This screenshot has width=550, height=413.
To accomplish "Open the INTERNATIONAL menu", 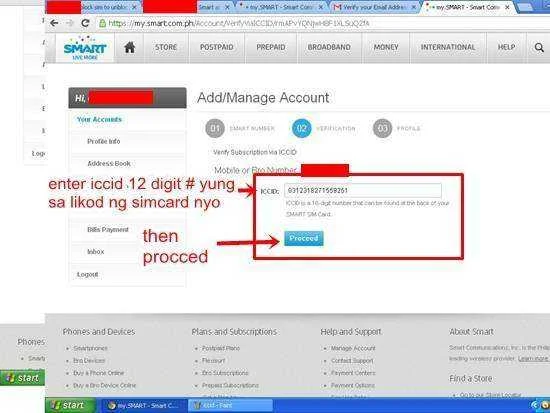I will tap(448, 47).
